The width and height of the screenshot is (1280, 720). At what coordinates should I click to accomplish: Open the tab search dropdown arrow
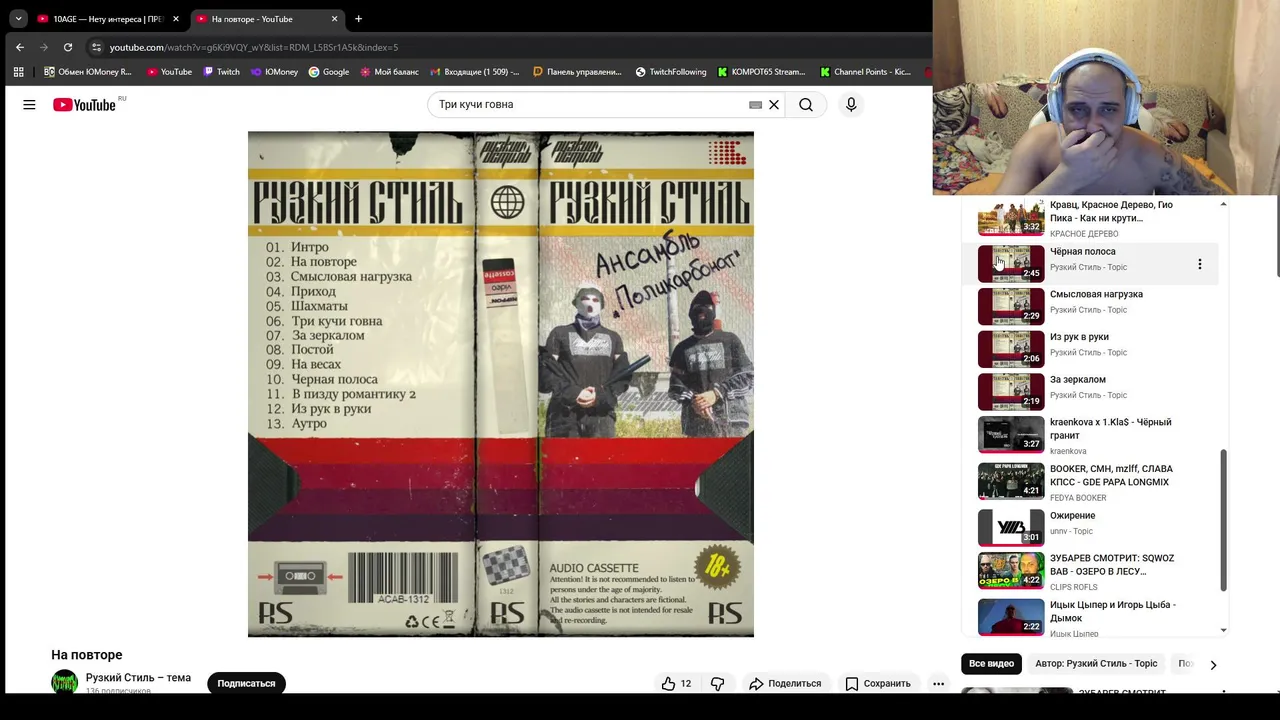pyautogui.click(x=18, y=19)
